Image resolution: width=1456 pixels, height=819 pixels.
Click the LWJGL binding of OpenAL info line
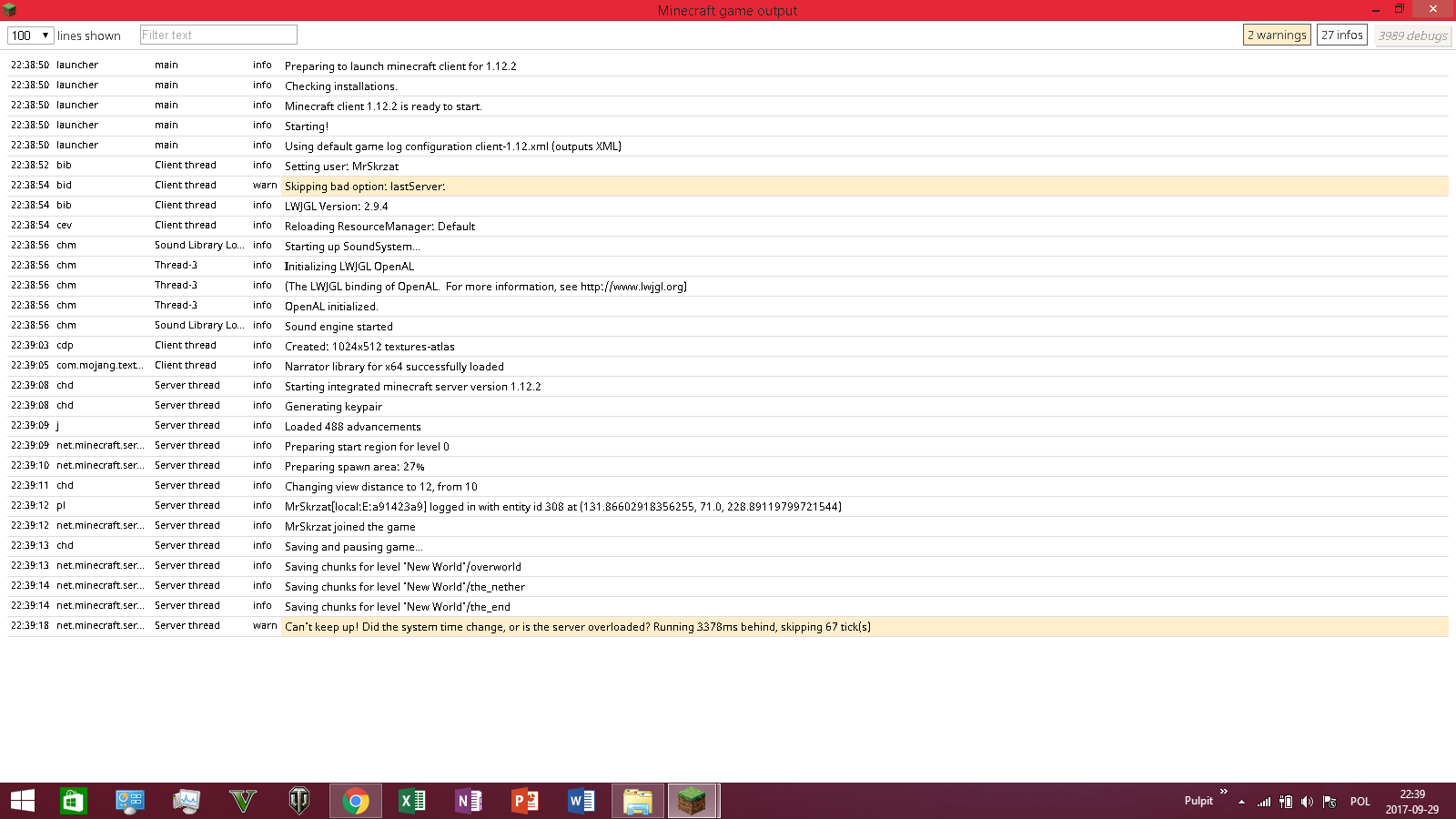[486, 287]
